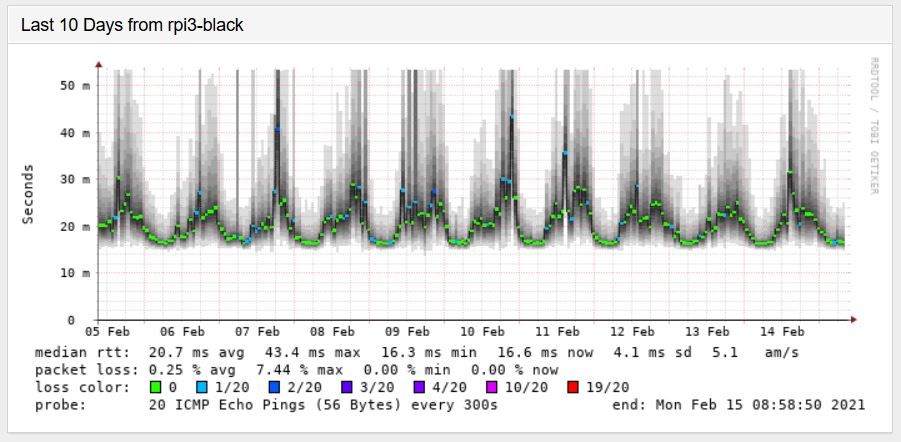Click the '10 m' y-axis label
Viewport: 901px width, 442px height.
tap(76, 273)
